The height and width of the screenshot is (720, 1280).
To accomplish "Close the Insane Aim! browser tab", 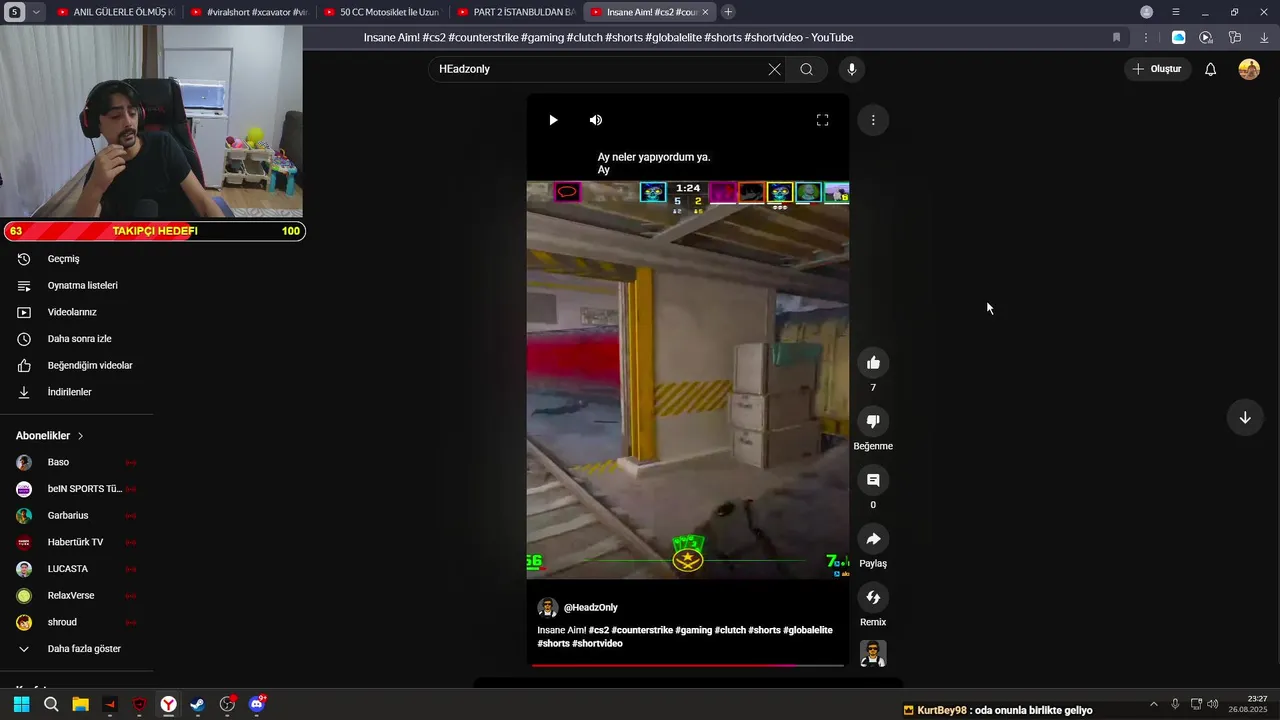I will point(705,12).
